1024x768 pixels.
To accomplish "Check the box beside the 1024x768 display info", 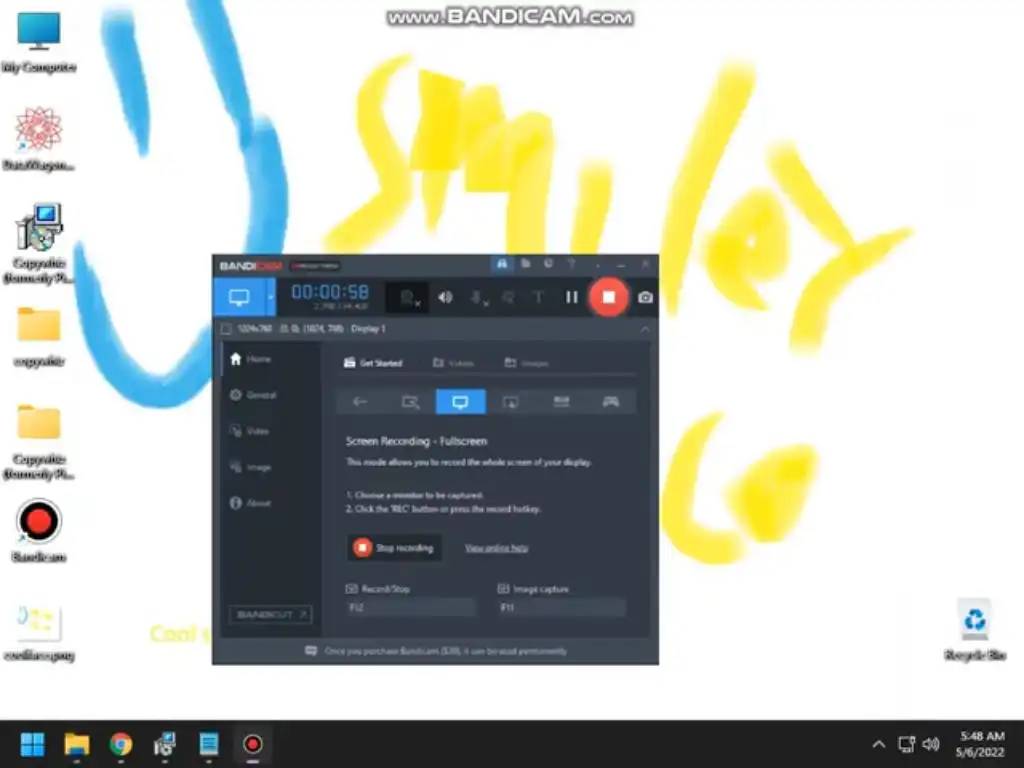I will (x=226, y=328).
